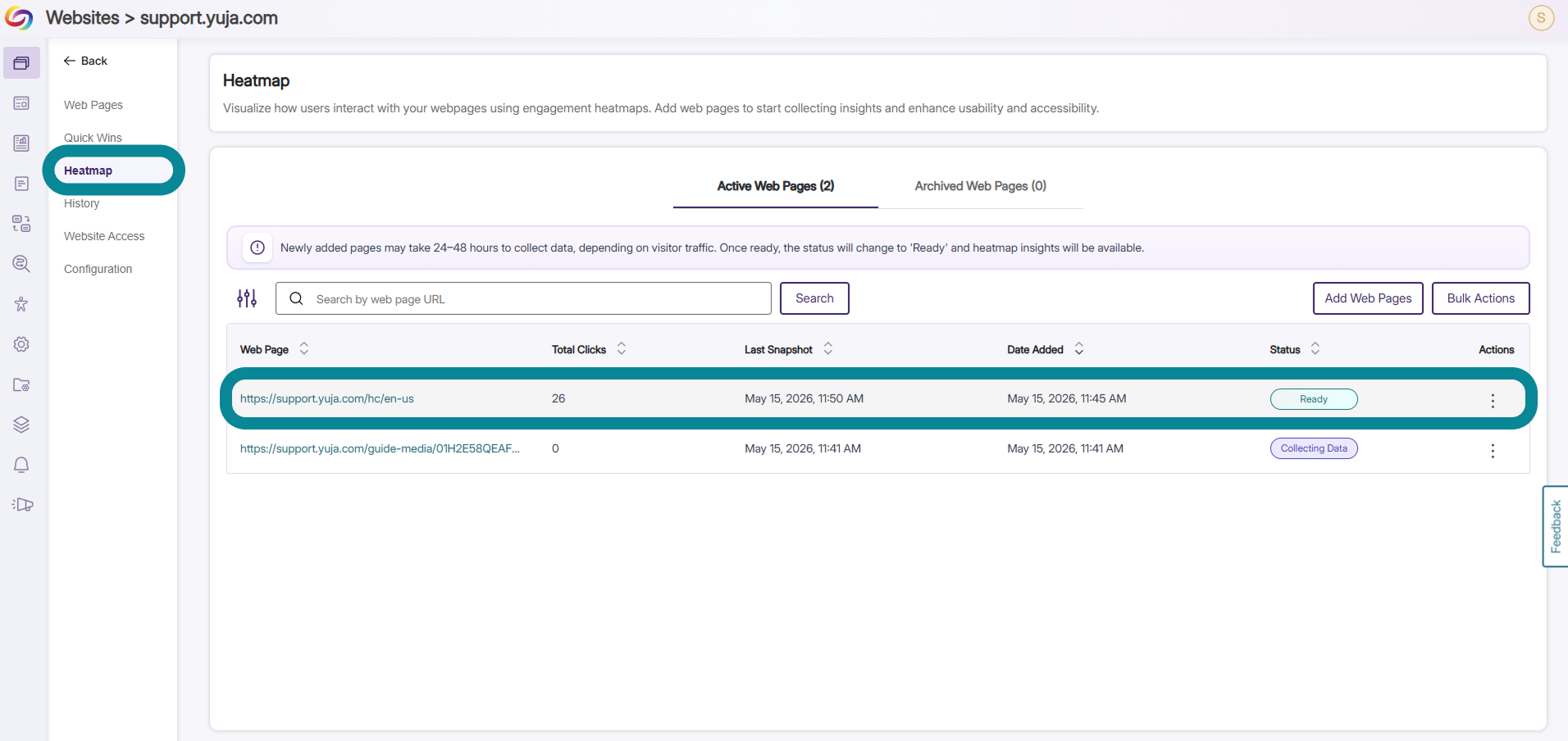This screenshot has width=1568, height=741.
Task: Open the settings gear in sidebar
Action: tap(21, 344)
